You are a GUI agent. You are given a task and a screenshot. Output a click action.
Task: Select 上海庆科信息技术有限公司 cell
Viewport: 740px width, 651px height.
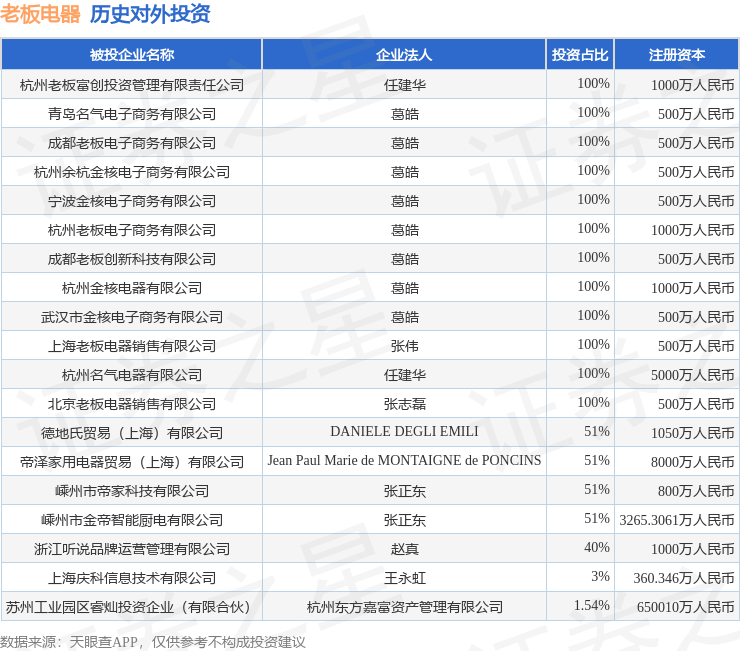coord(132,578)
